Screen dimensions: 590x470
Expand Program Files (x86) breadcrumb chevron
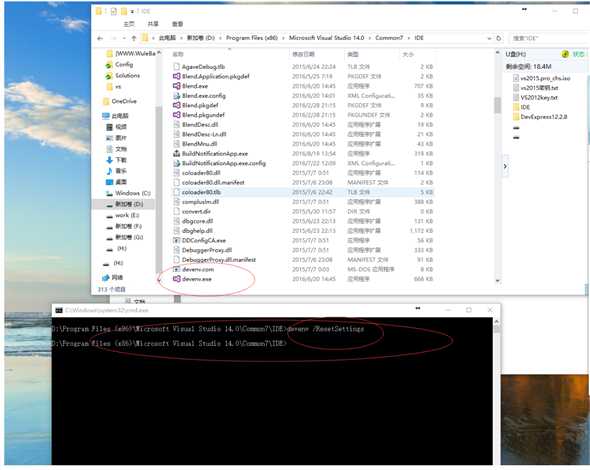[x=283, y=38]
